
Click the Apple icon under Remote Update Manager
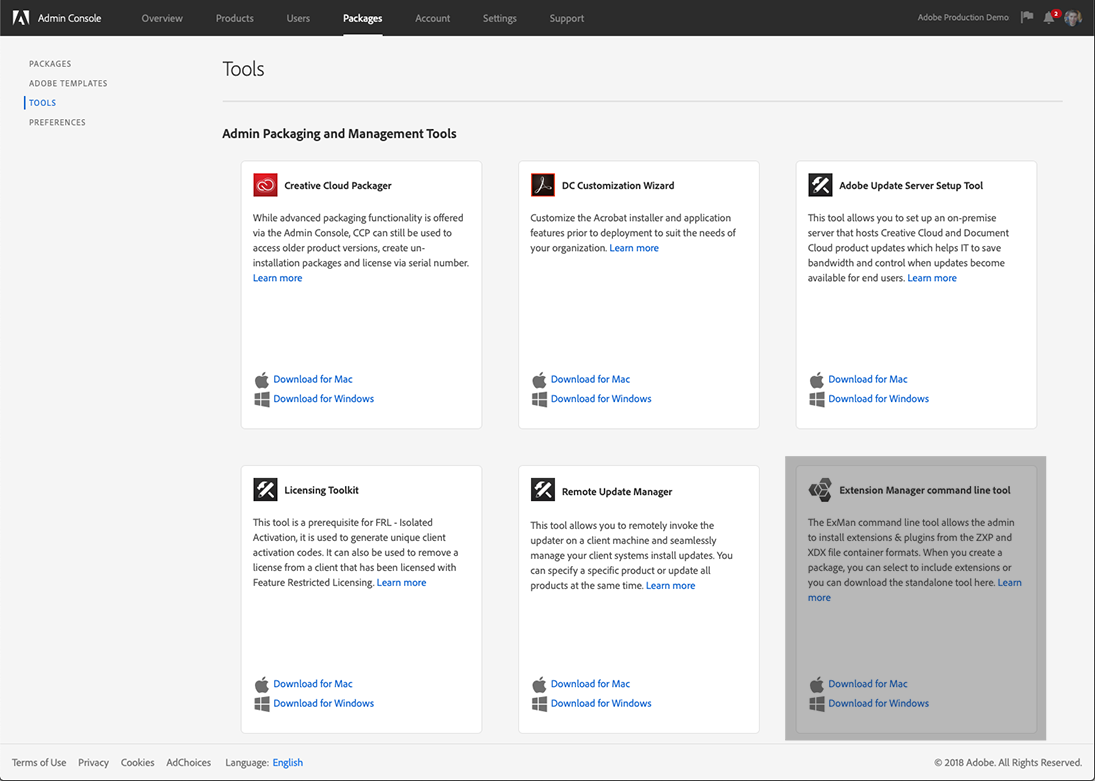539,684
